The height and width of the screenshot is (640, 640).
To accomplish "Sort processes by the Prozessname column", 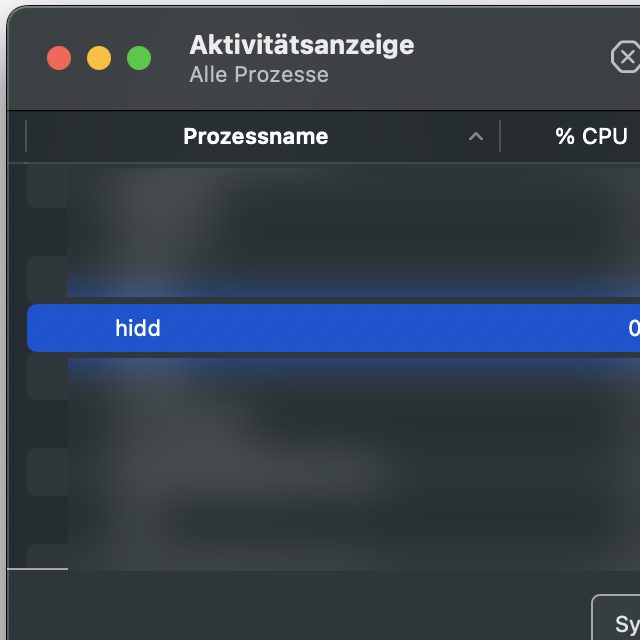I will [x=255, y=137].
